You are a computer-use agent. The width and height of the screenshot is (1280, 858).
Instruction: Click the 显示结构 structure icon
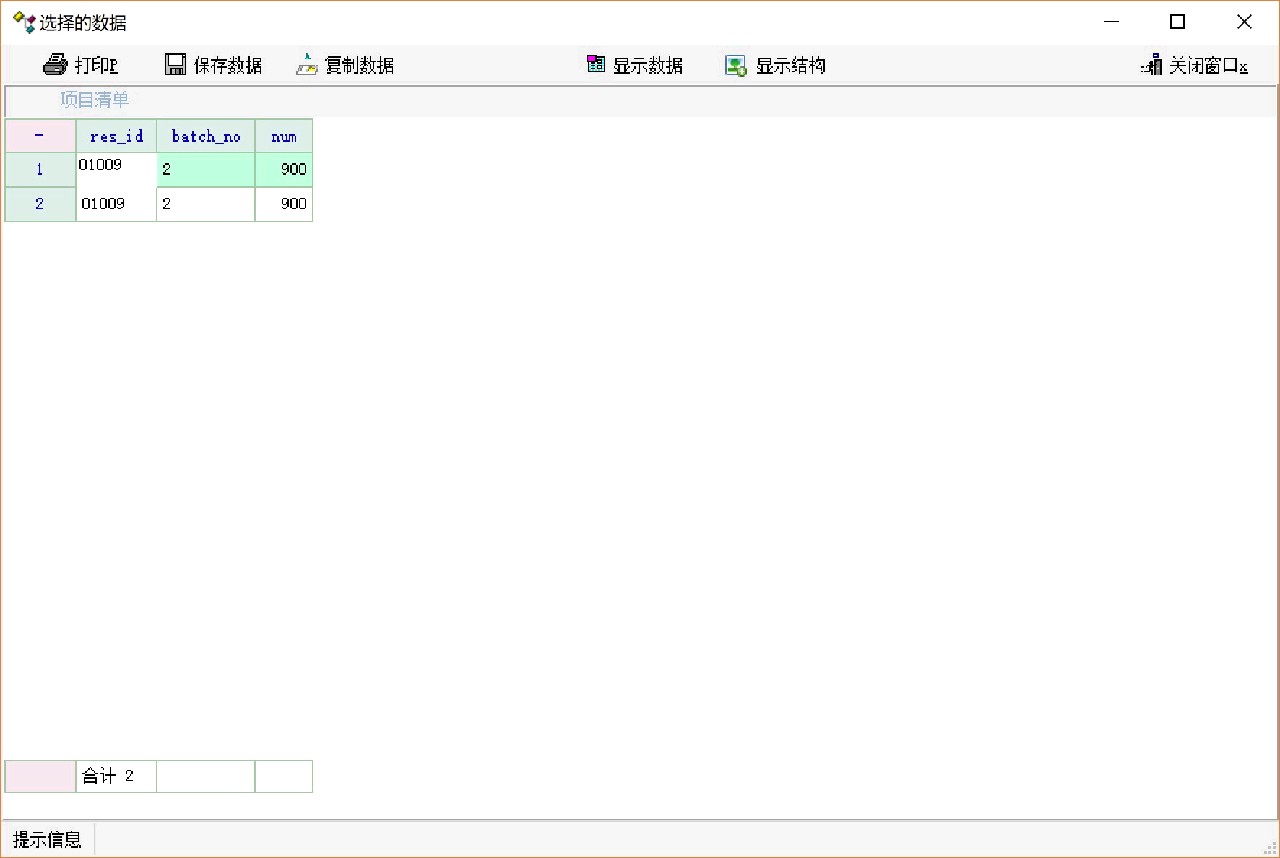click(x=736, y=66)
